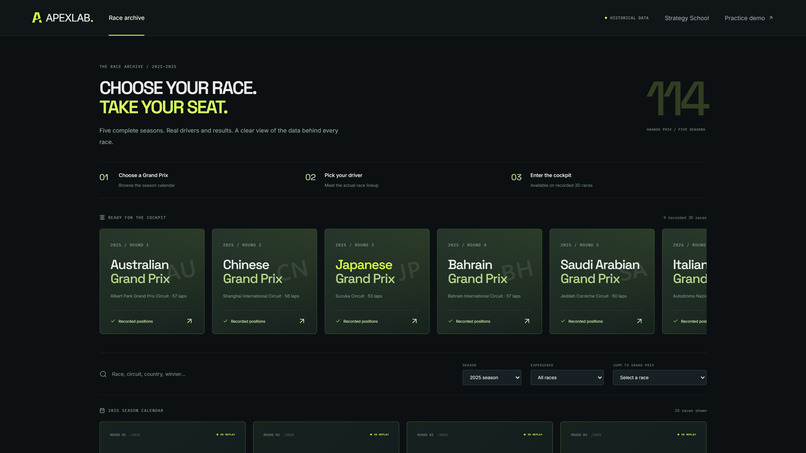Open the 2025 season dropdown
Viewport: 806px width, 453px height.
pos(491,377)
